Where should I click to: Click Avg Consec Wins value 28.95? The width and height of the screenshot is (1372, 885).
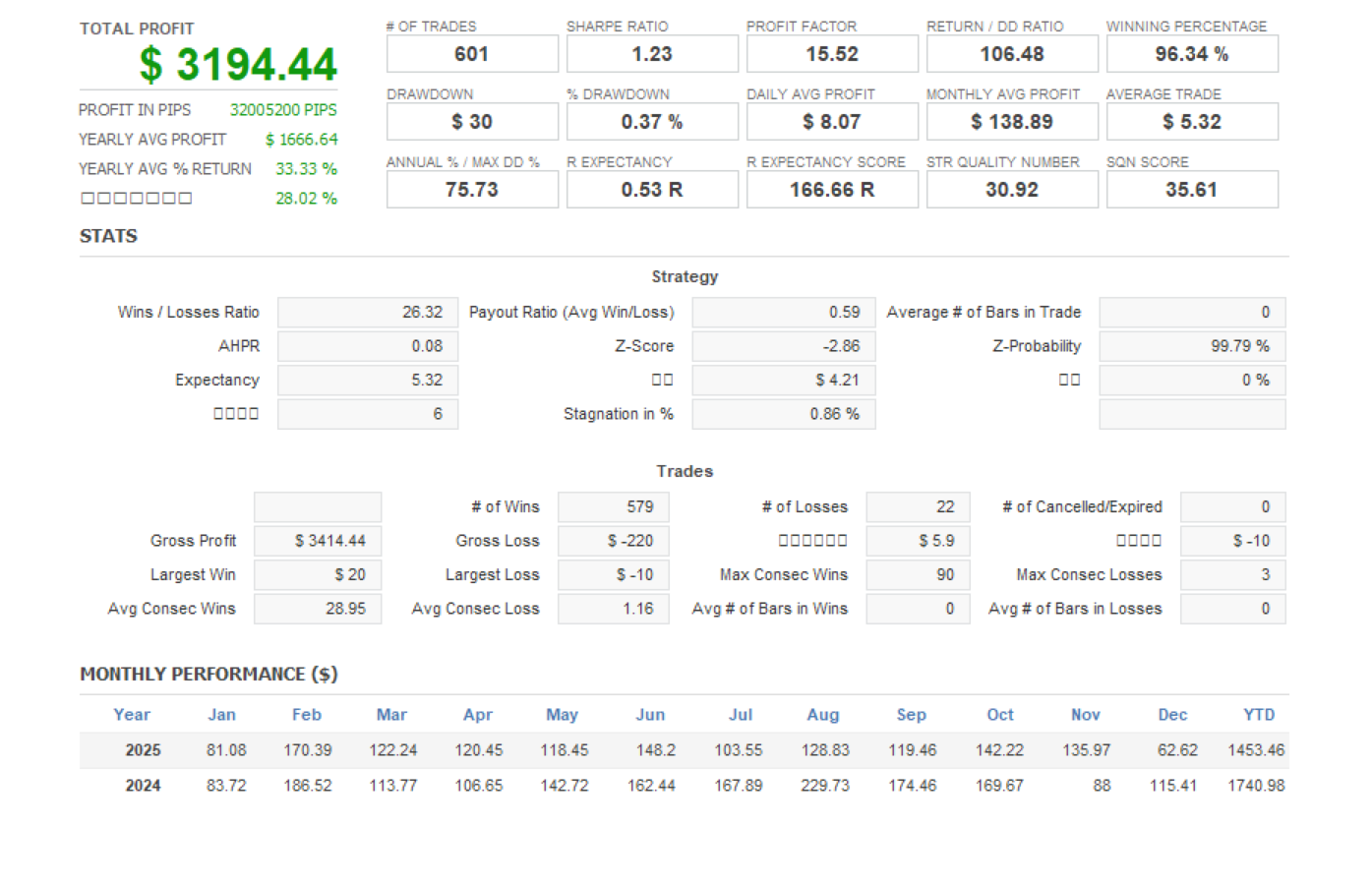coord(318,609)
